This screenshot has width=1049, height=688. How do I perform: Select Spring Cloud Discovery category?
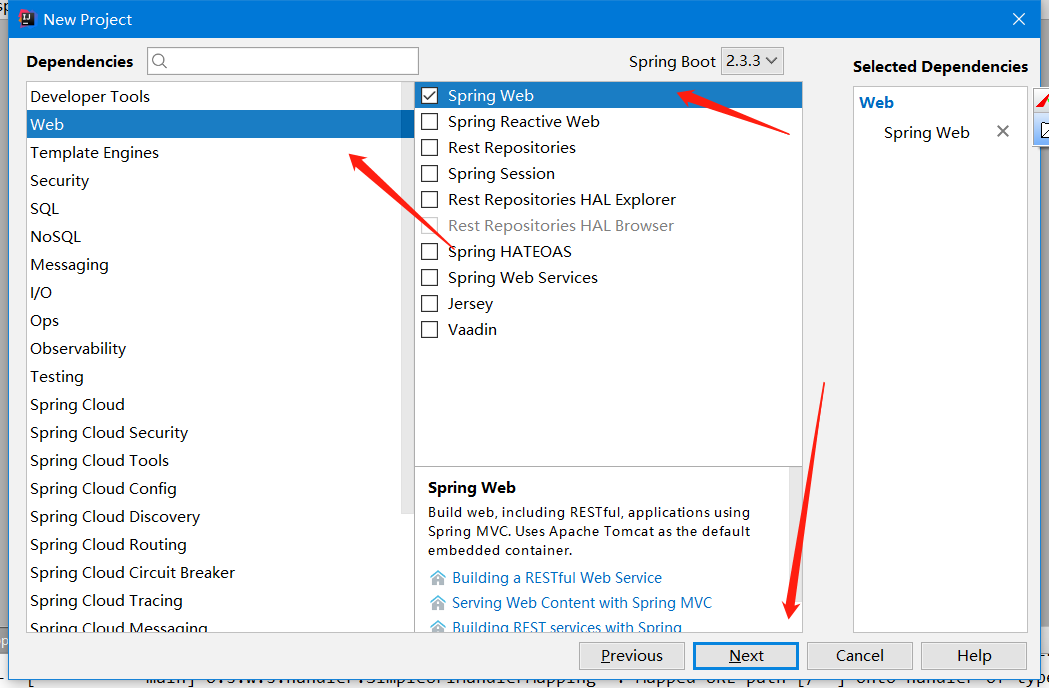214,517
